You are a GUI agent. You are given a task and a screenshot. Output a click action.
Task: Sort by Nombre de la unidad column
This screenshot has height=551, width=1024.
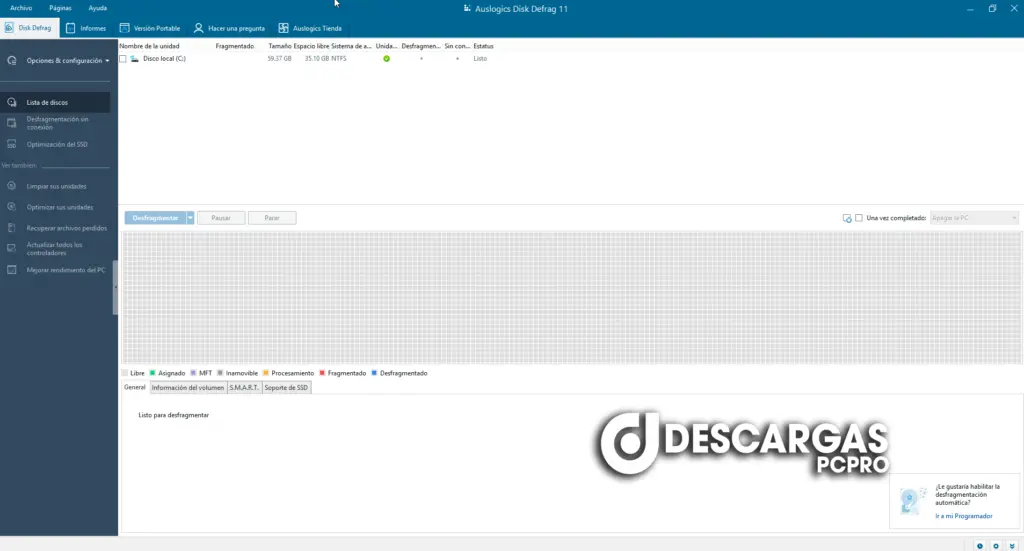click(149, 46)
